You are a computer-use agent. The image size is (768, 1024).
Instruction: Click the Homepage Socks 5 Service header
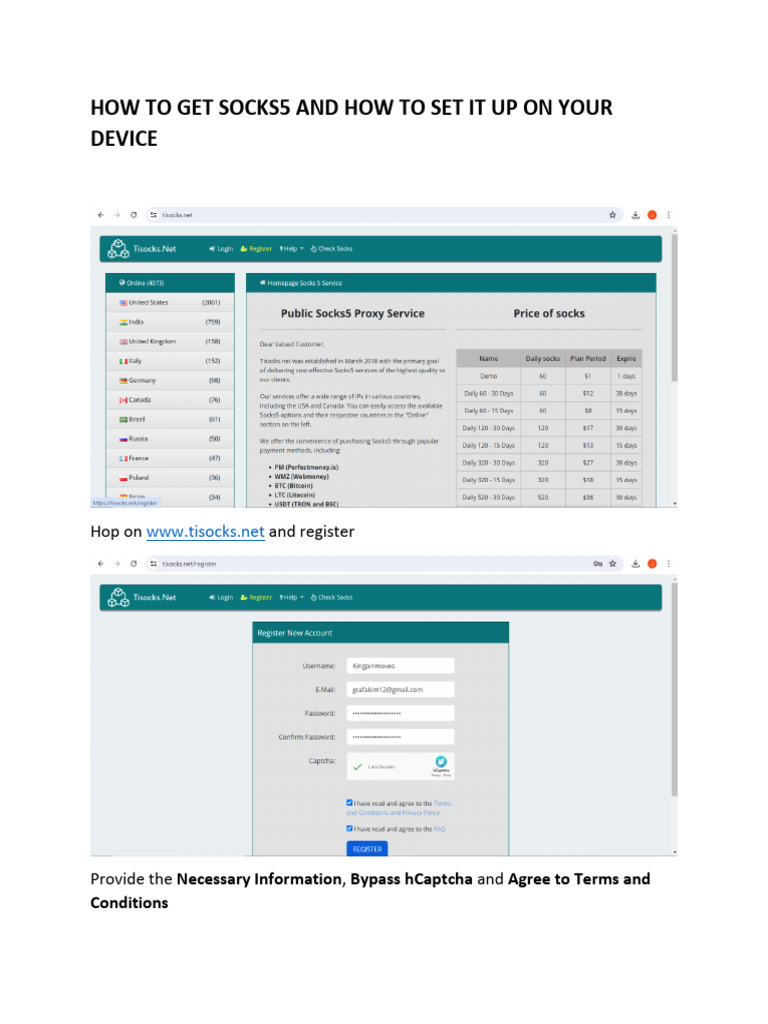[x=451, y=283]
